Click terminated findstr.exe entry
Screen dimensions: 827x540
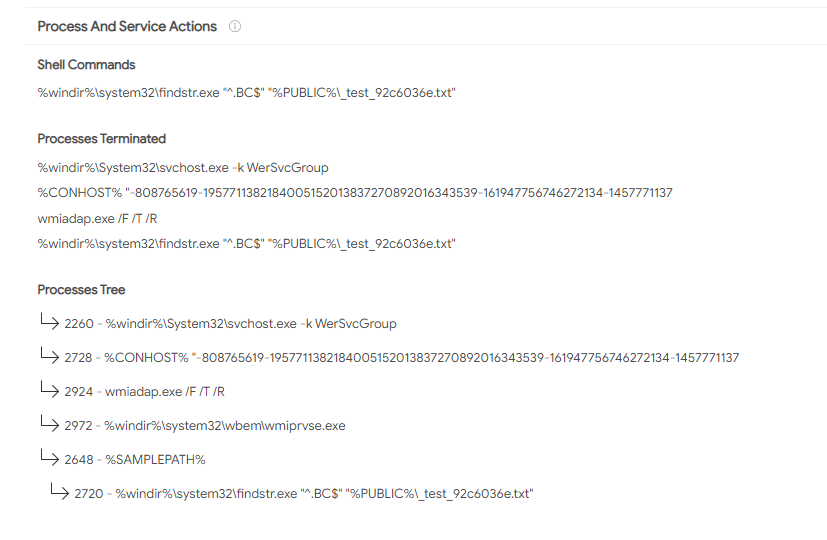pos(246,244)
